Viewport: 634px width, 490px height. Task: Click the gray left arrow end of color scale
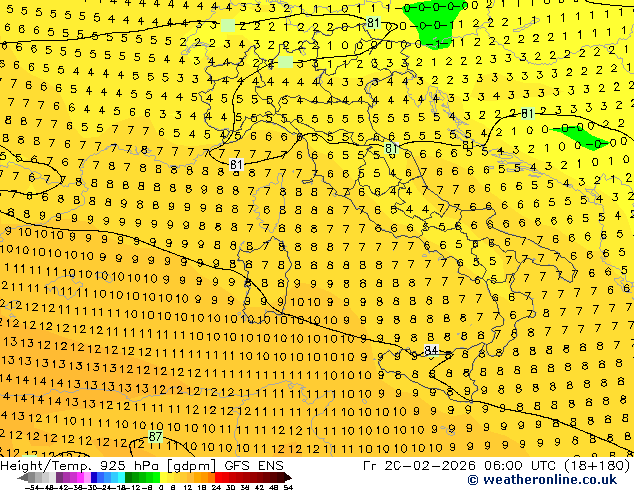point(23,478)
